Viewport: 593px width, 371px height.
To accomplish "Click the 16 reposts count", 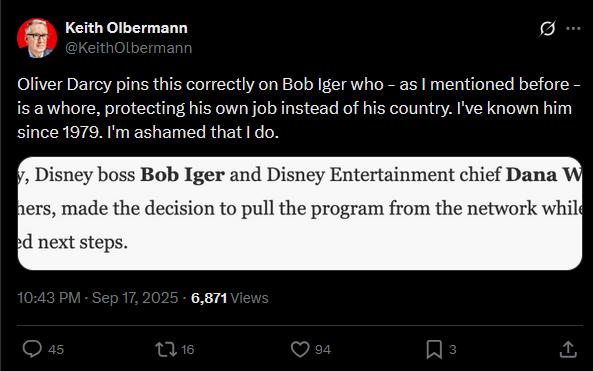I will (x=187, y=350).
